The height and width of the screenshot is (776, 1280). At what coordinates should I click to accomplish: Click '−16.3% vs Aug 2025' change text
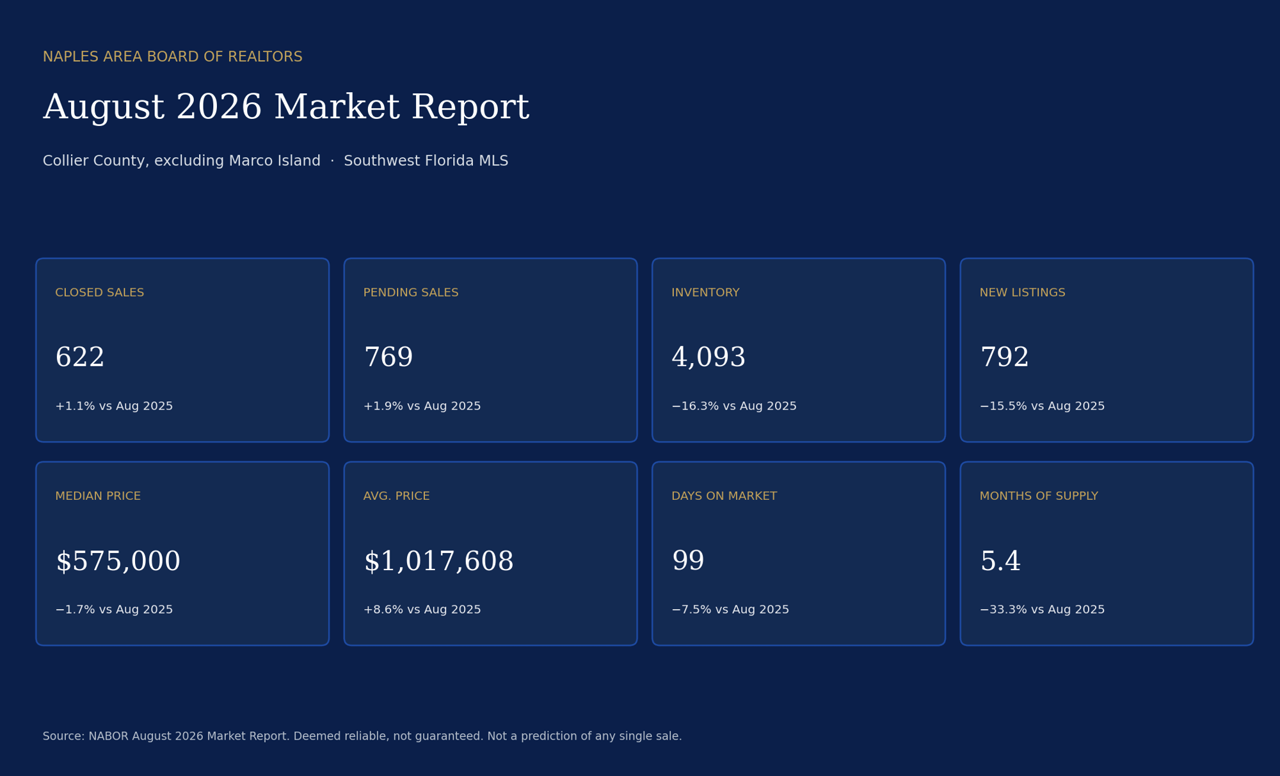click(734, 407)
